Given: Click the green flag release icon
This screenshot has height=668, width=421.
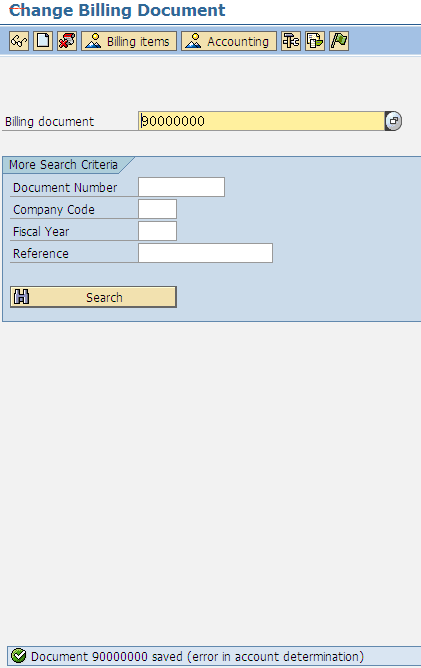Looking at the screenshot, I should (339, 41).
